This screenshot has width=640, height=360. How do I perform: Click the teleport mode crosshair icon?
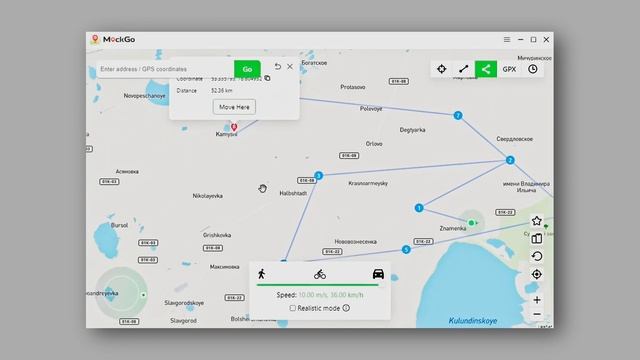(x=442, y=69)
